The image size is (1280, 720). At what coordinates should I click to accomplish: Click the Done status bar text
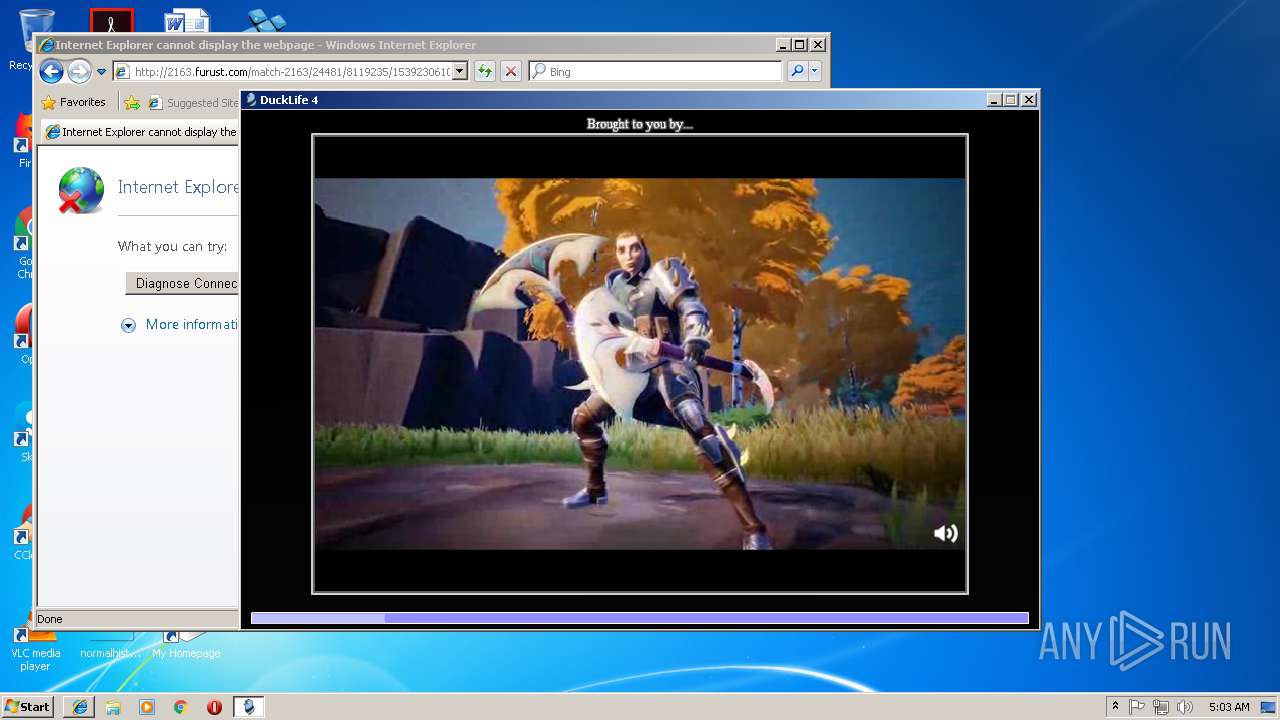point(50,619)
